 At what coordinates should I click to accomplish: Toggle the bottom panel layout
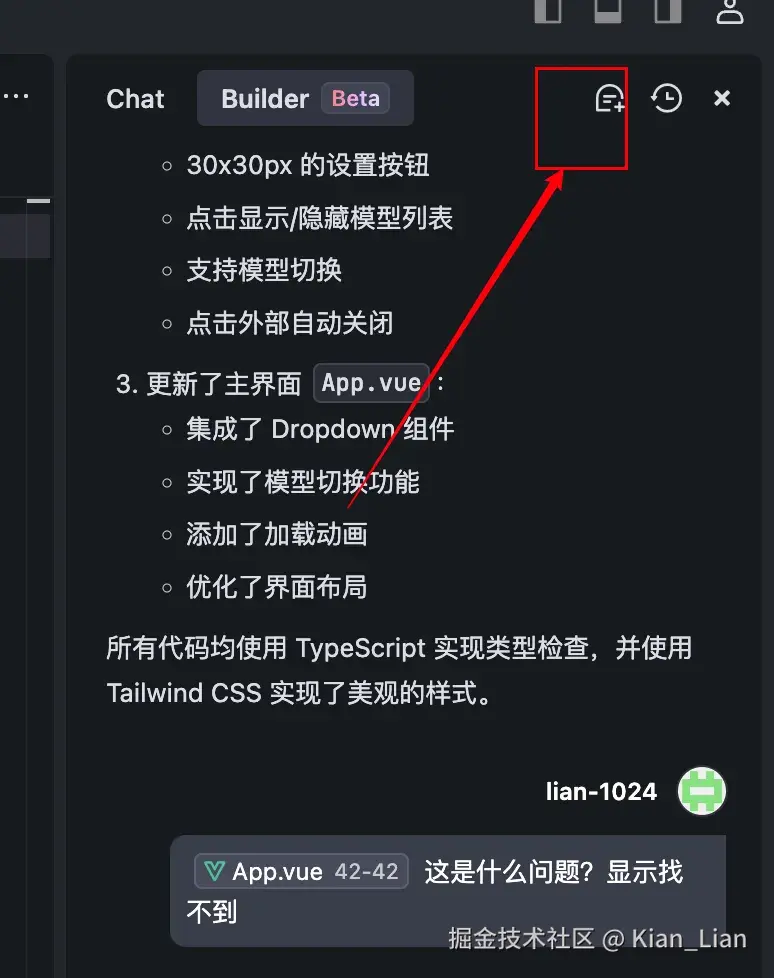(607, 11)
